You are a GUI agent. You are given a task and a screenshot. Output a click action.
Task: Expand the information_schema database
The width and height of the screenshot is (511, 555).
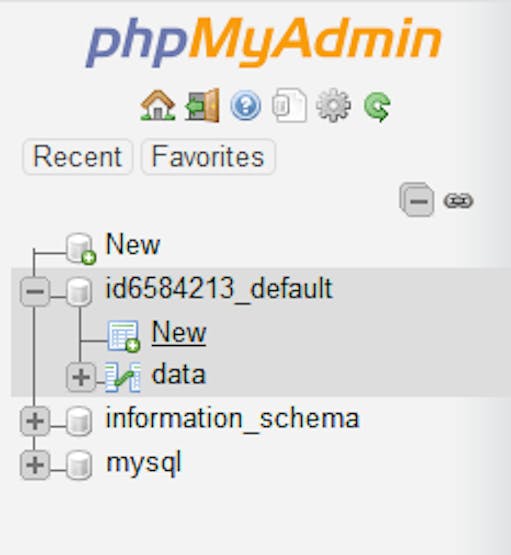coord(35,421)
